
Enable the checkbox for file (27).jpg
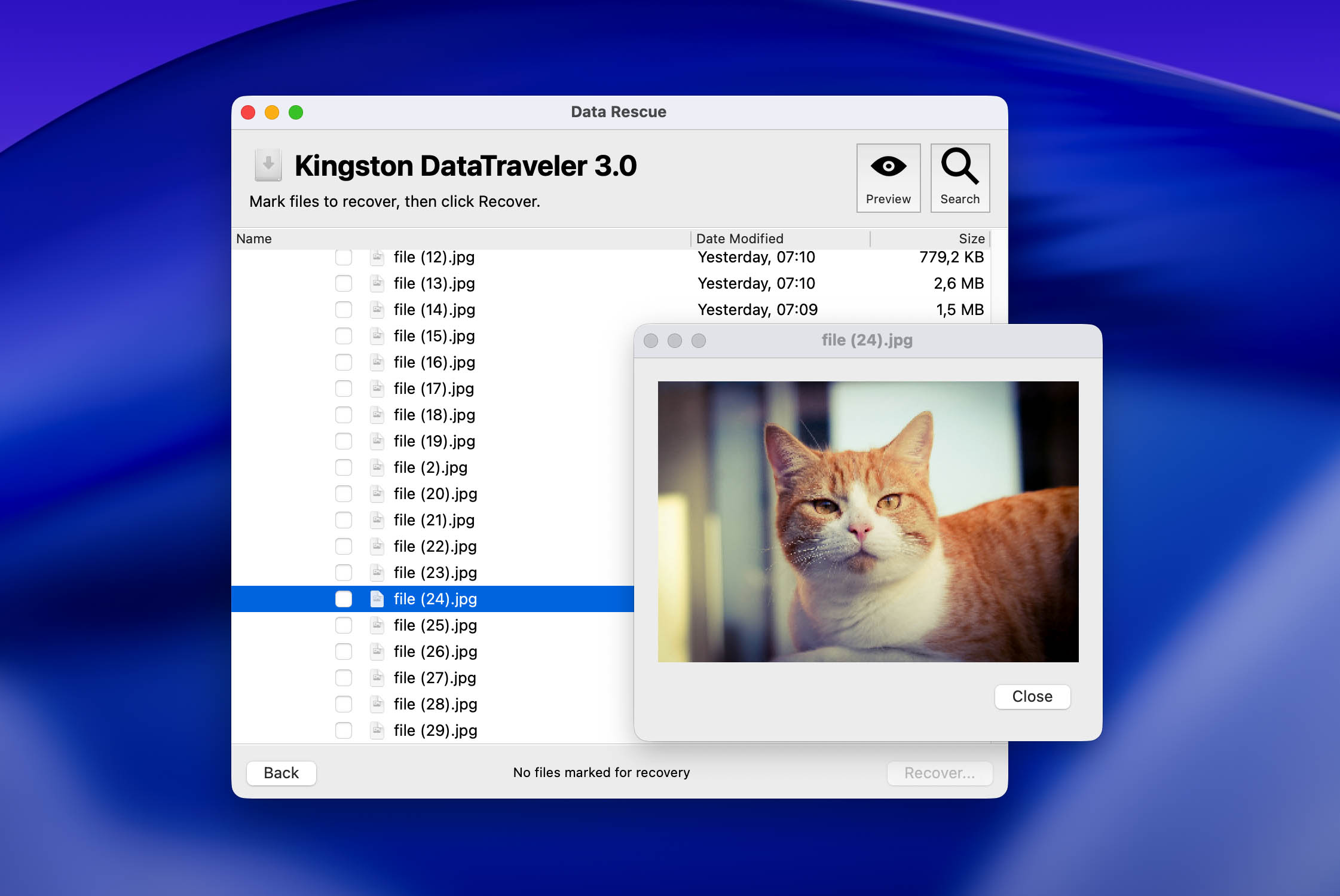344,677
